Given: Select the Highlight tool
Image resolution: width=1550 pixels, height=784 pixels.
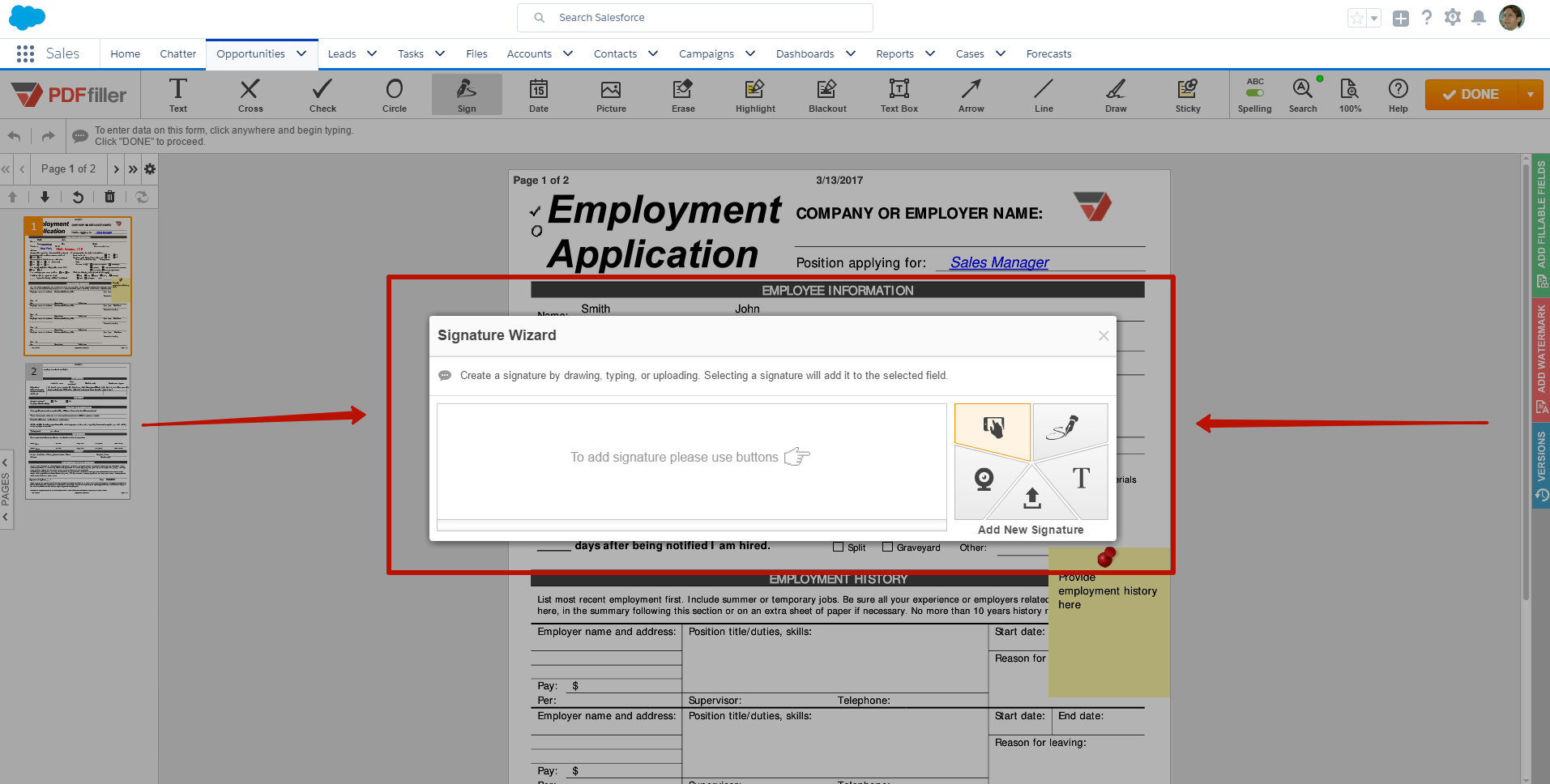Looking at the screenshot, I should click(755, 94).
